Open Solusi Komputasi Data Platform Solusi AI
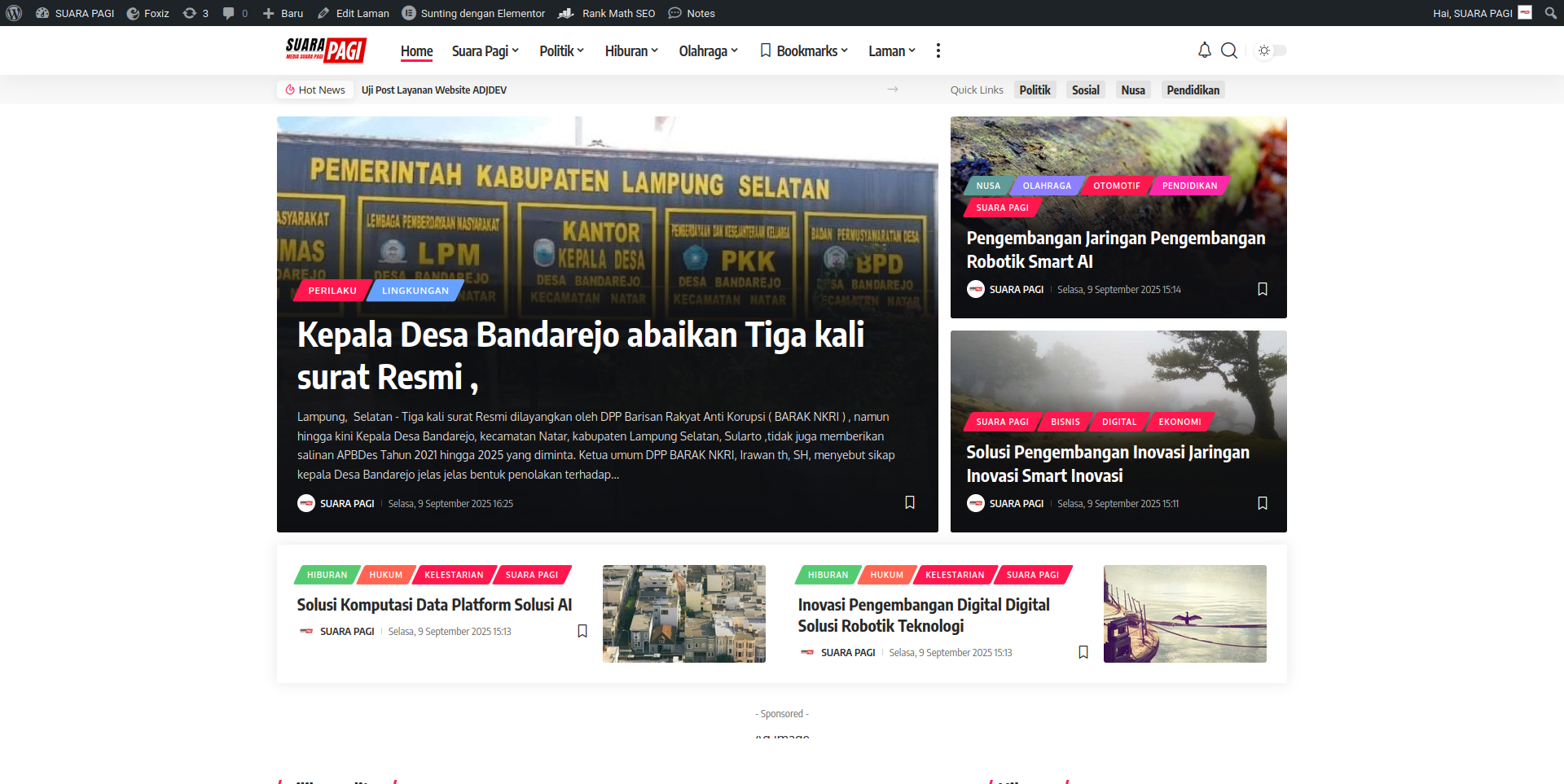Image resolution: width=1564 pixels, height=784 pixels. [434, 605]
